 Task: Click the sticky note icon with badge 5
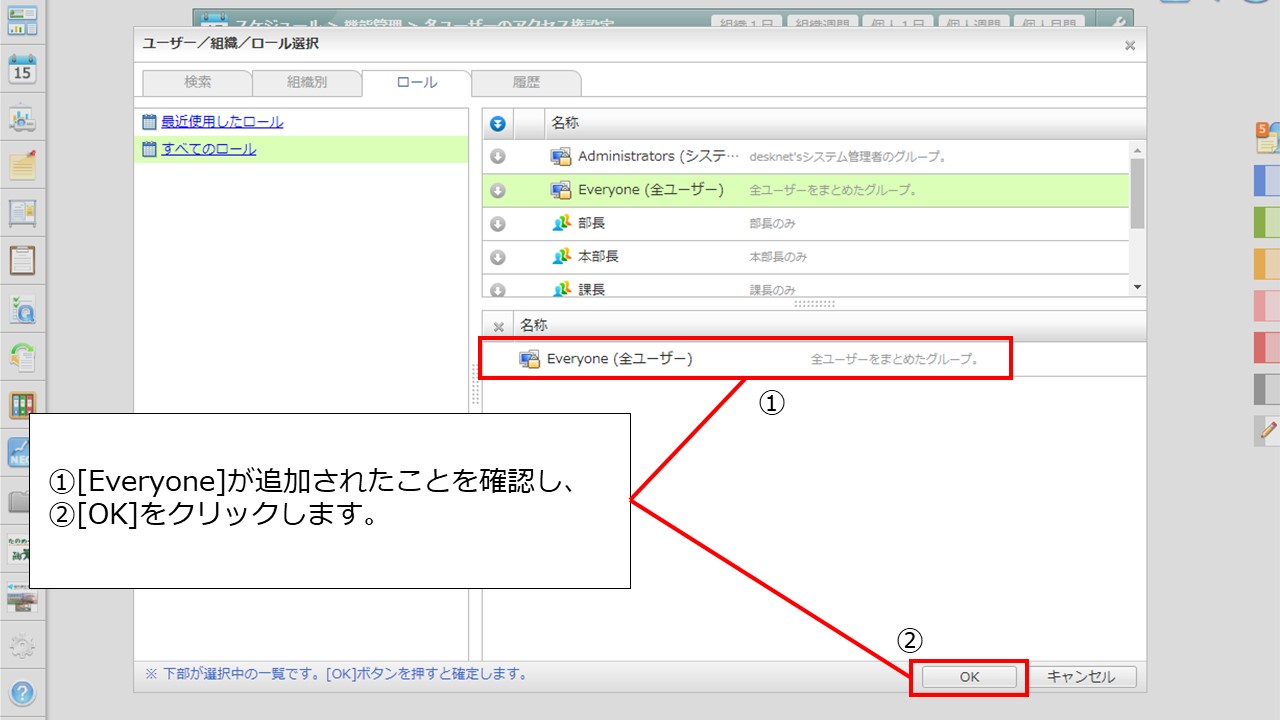coord(1268,137)
